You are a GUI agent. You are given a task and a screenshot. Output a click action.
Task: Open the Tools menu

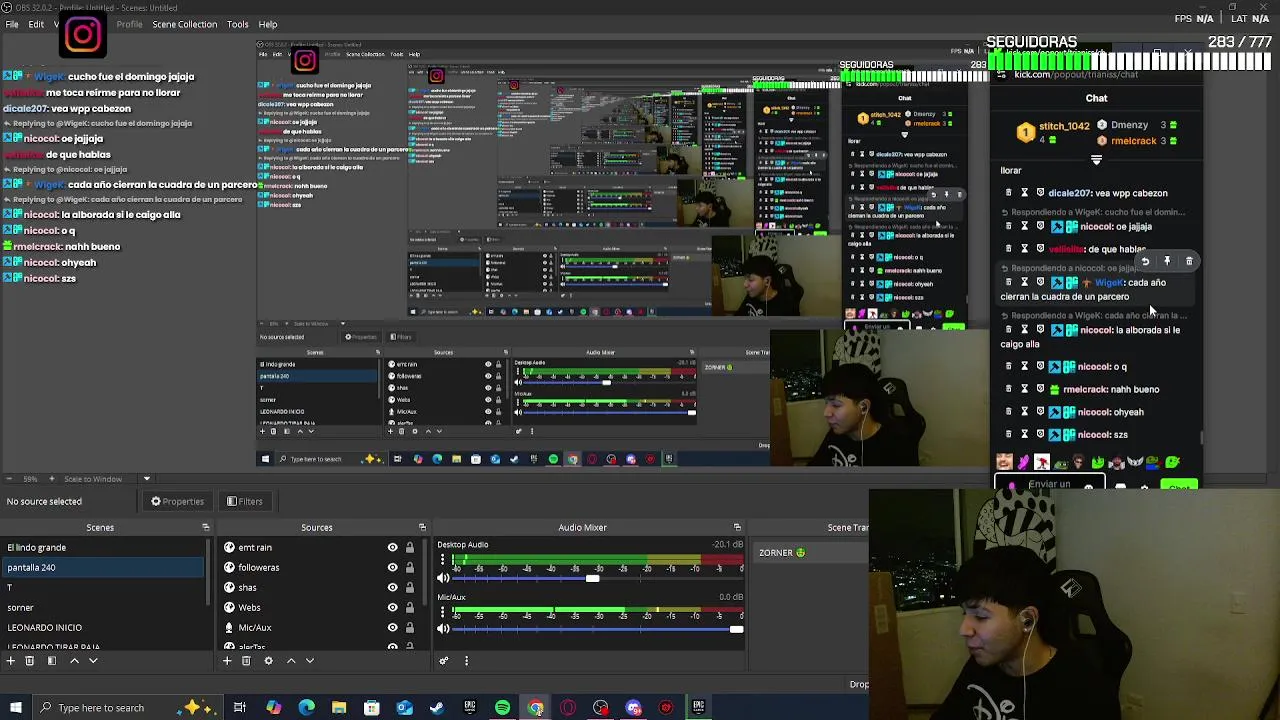237,24
